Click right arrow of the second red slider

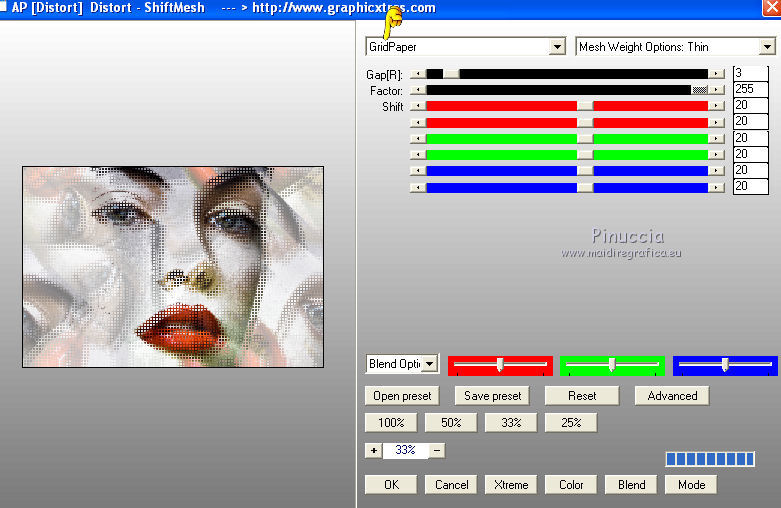[x=716, y=122]
